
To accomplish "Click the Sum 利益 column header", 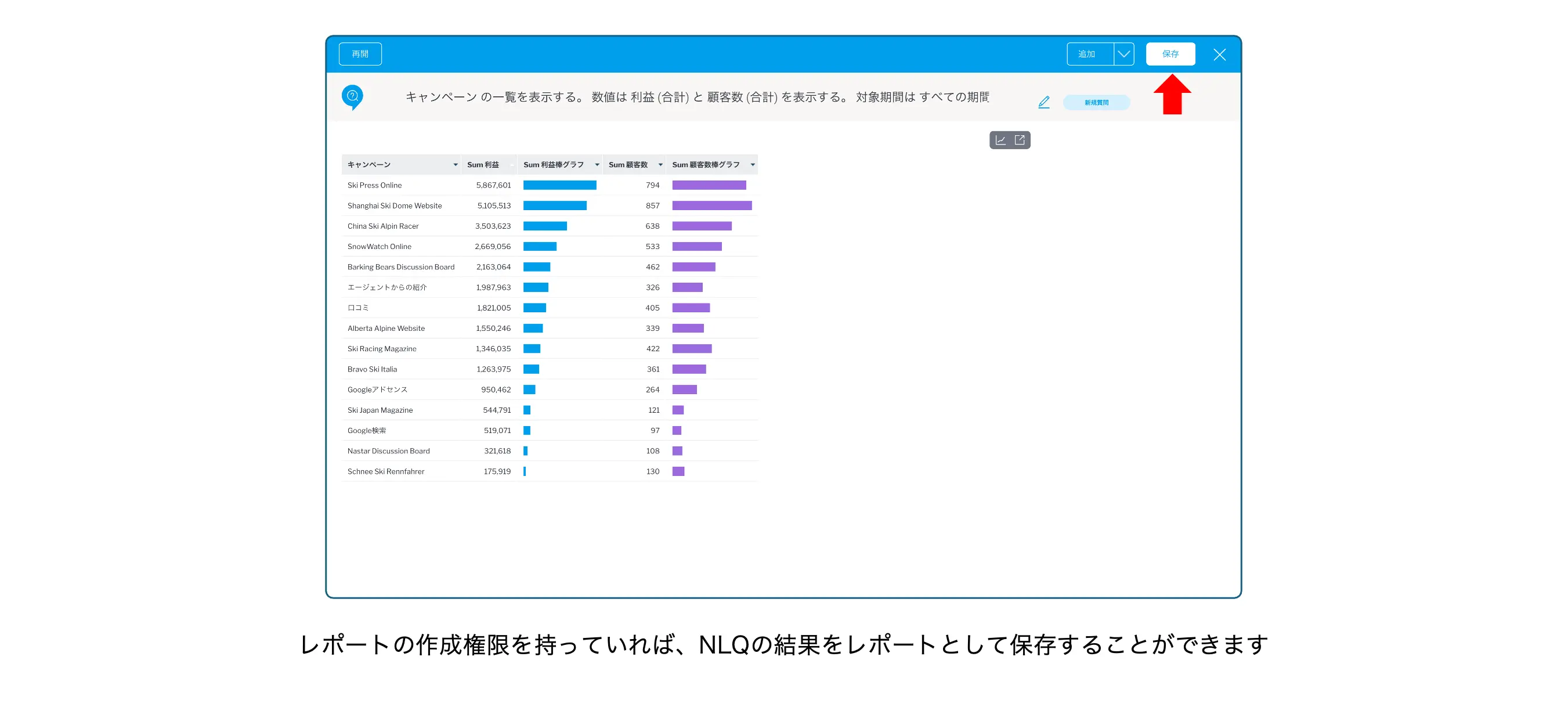I will (x=483, y=165).
